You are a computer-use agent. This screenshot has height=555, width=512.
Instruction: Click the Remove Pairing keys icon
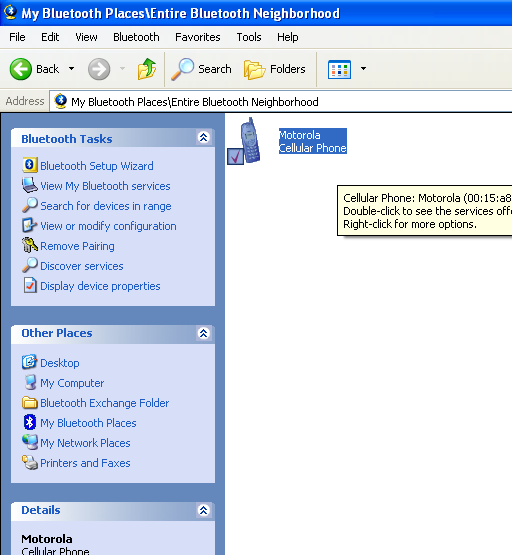coord(30,245)
